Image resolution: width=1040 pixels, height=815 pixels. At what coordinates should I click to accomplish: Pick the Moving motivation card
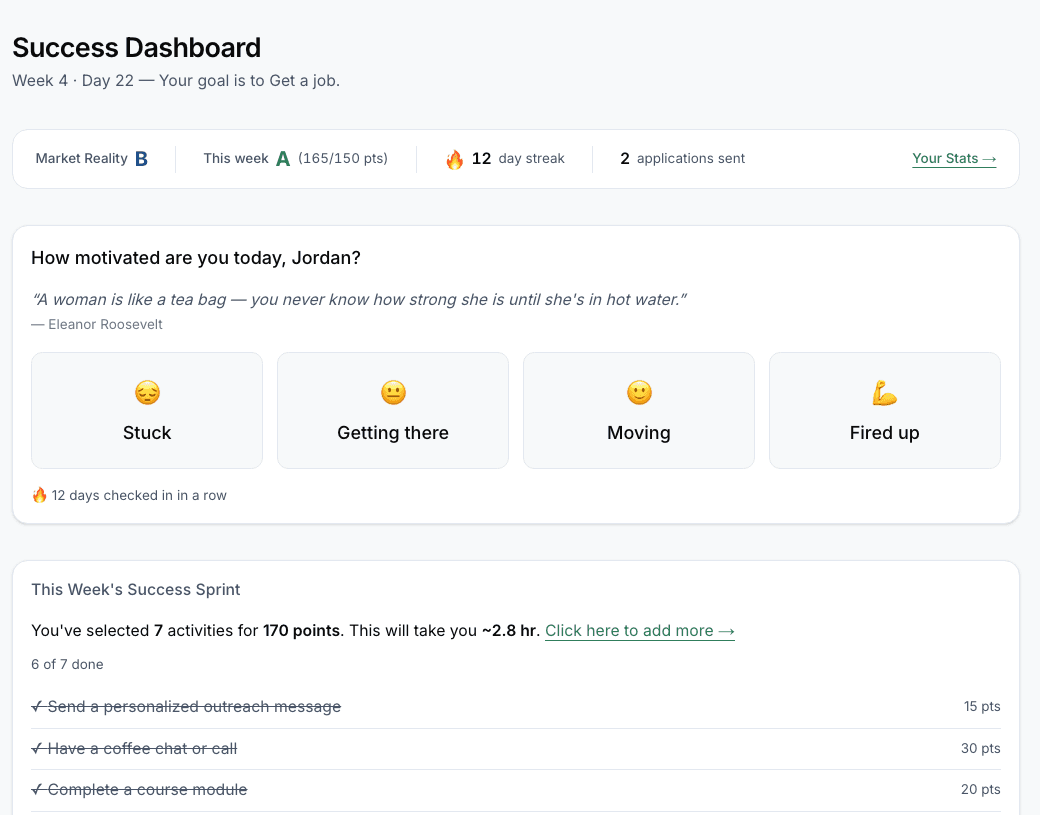coord(639,410)
